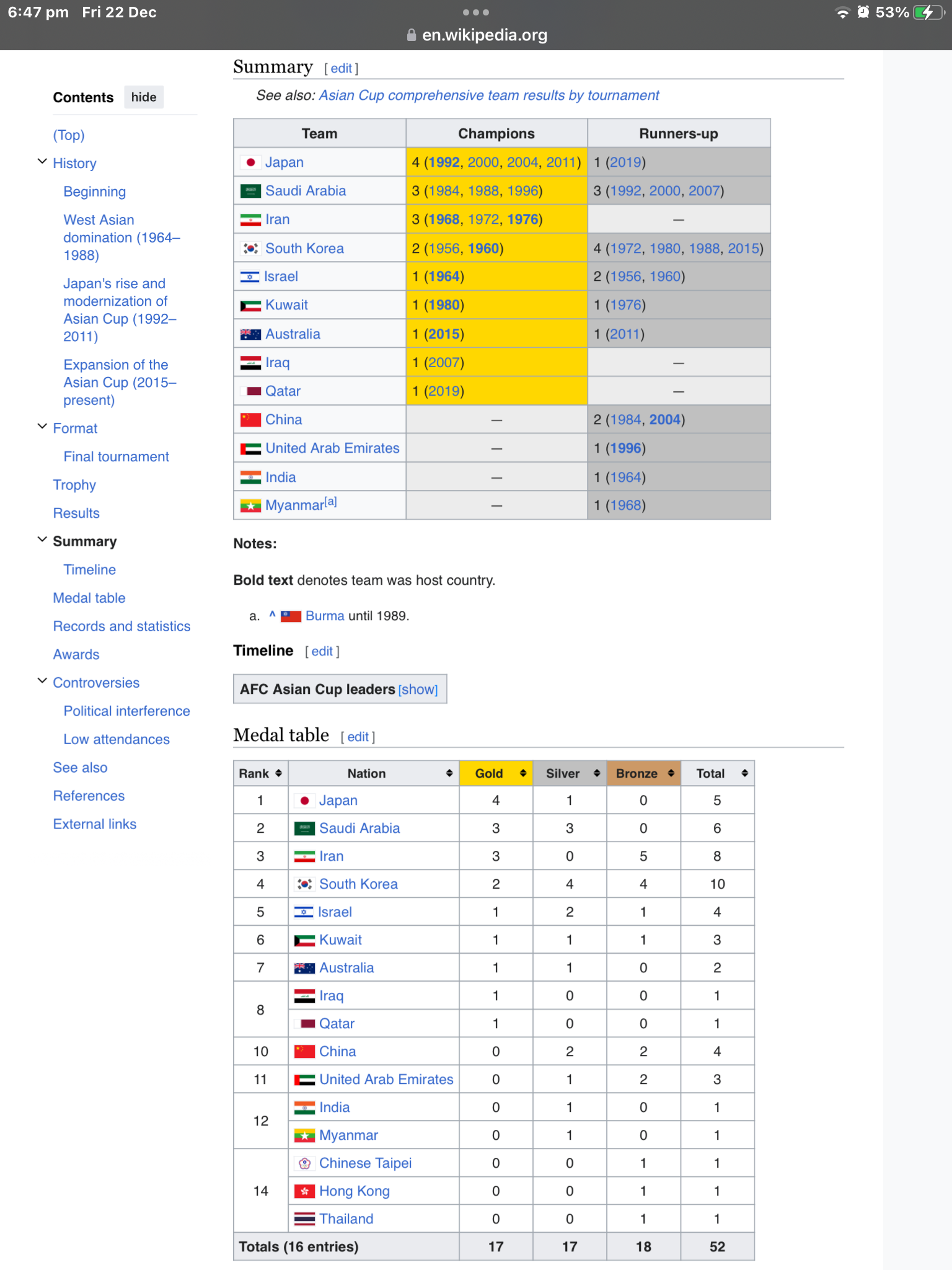952x1270 pixels.
Task: Click the Saudi Arabia flag in Medal table
Action: [x=304, y=828]
